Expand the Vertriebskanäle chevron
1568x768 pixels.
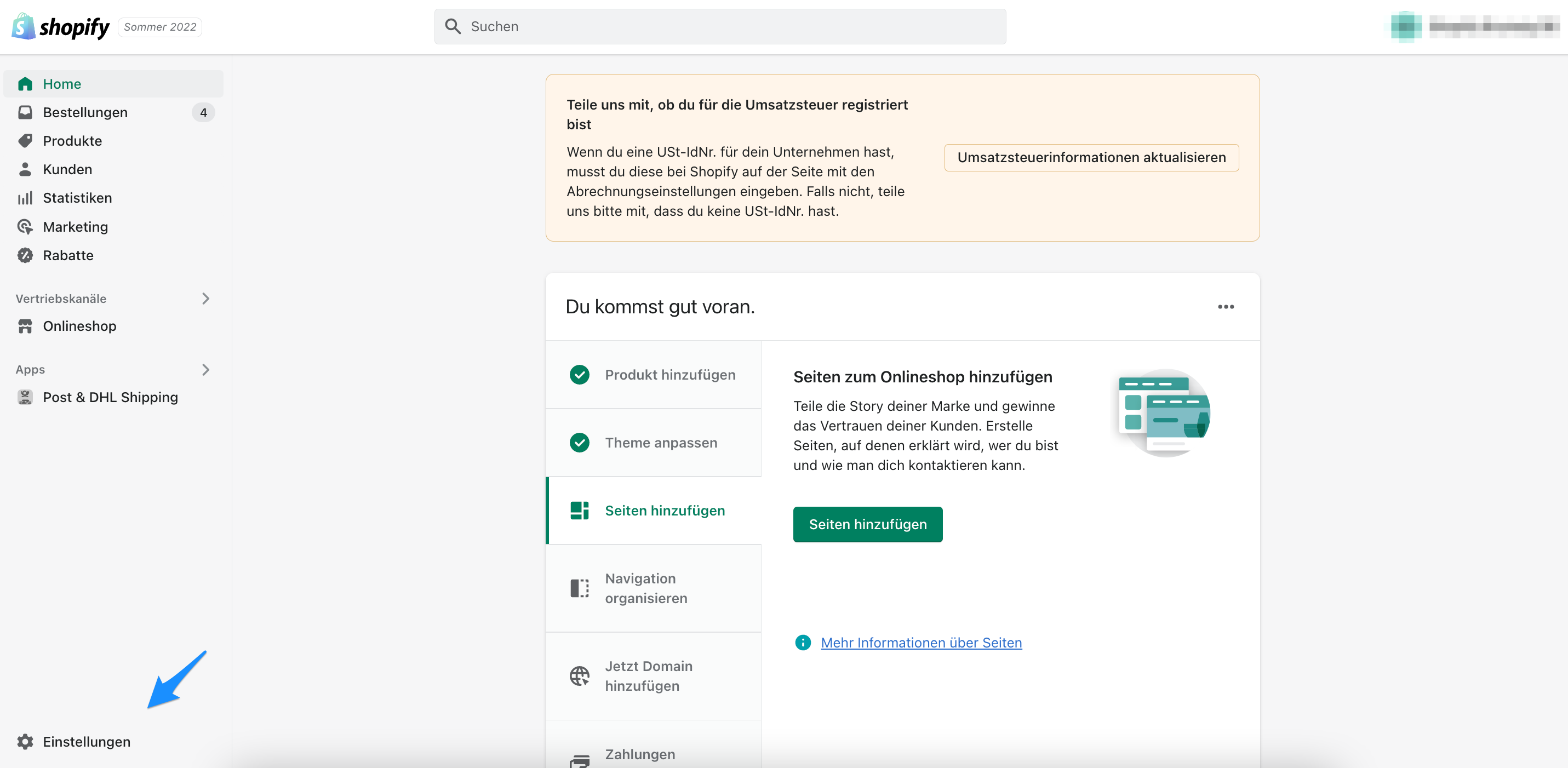(x=206, y=298)
